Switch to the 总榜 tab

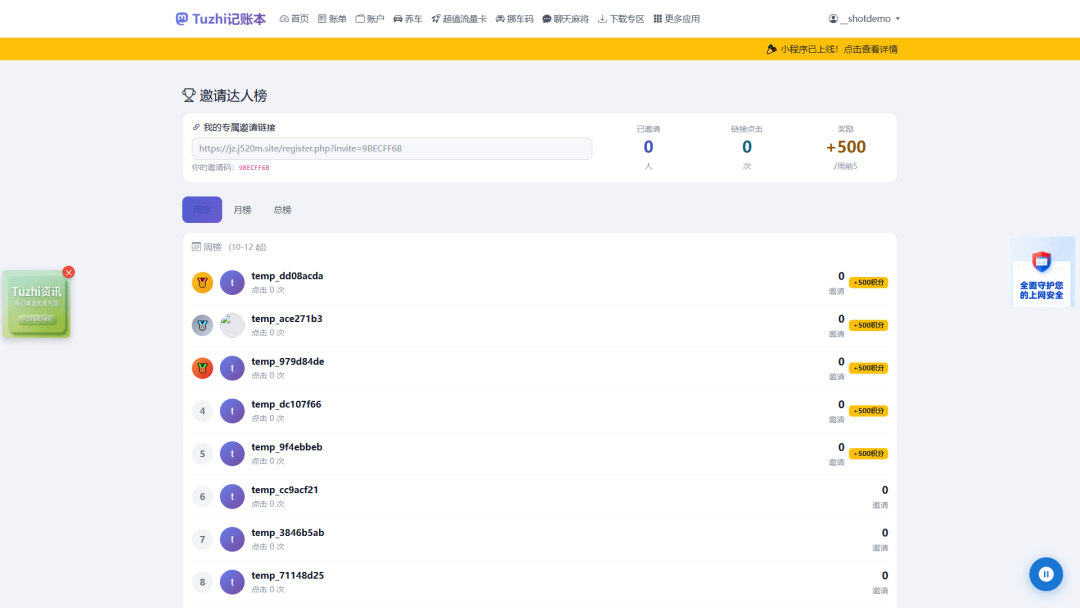point(282,209)
